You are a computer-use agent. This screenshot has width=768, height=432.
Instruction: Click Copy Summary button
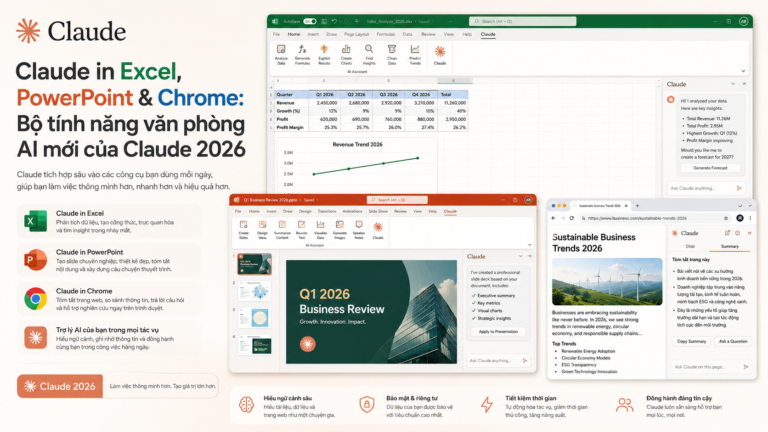click(x=692, y=341)
